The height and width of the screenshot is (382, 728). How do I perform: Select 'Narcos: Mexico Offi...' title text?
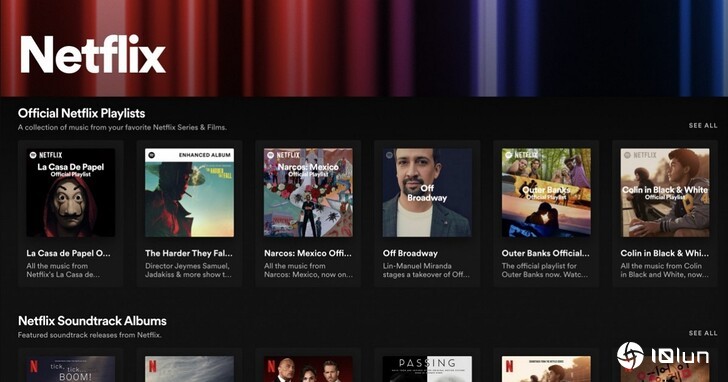tap(308, 253)
